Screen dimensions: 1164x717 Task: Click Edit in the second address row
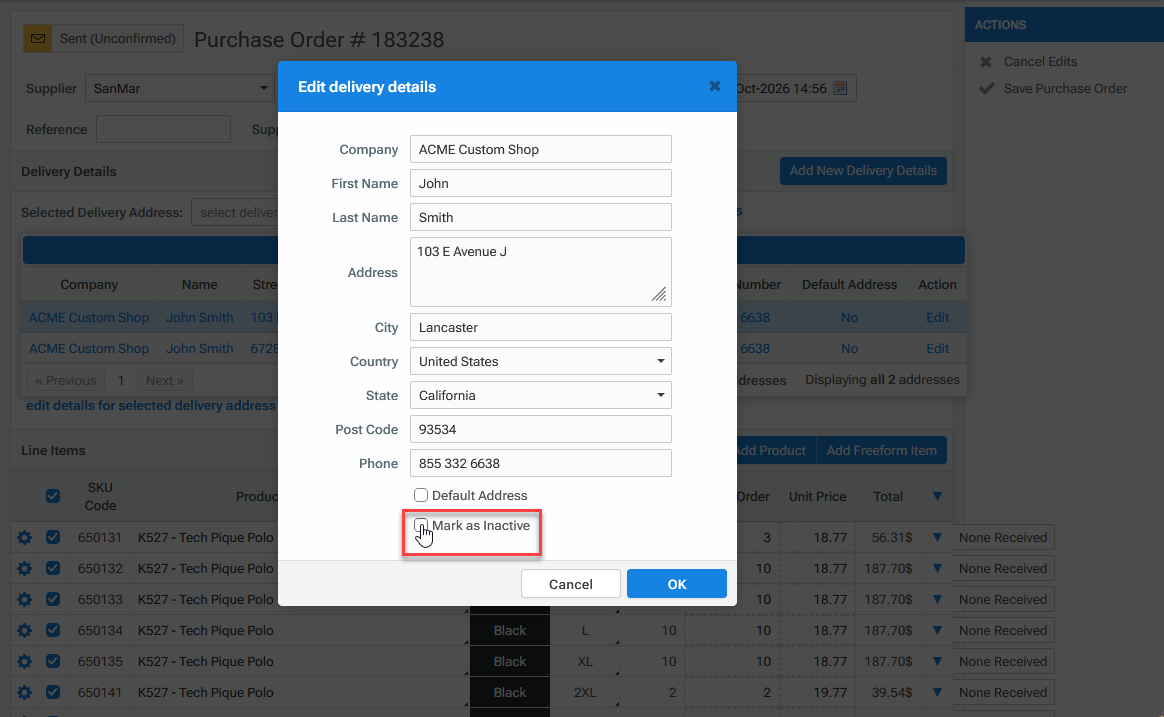coord(937,348)
